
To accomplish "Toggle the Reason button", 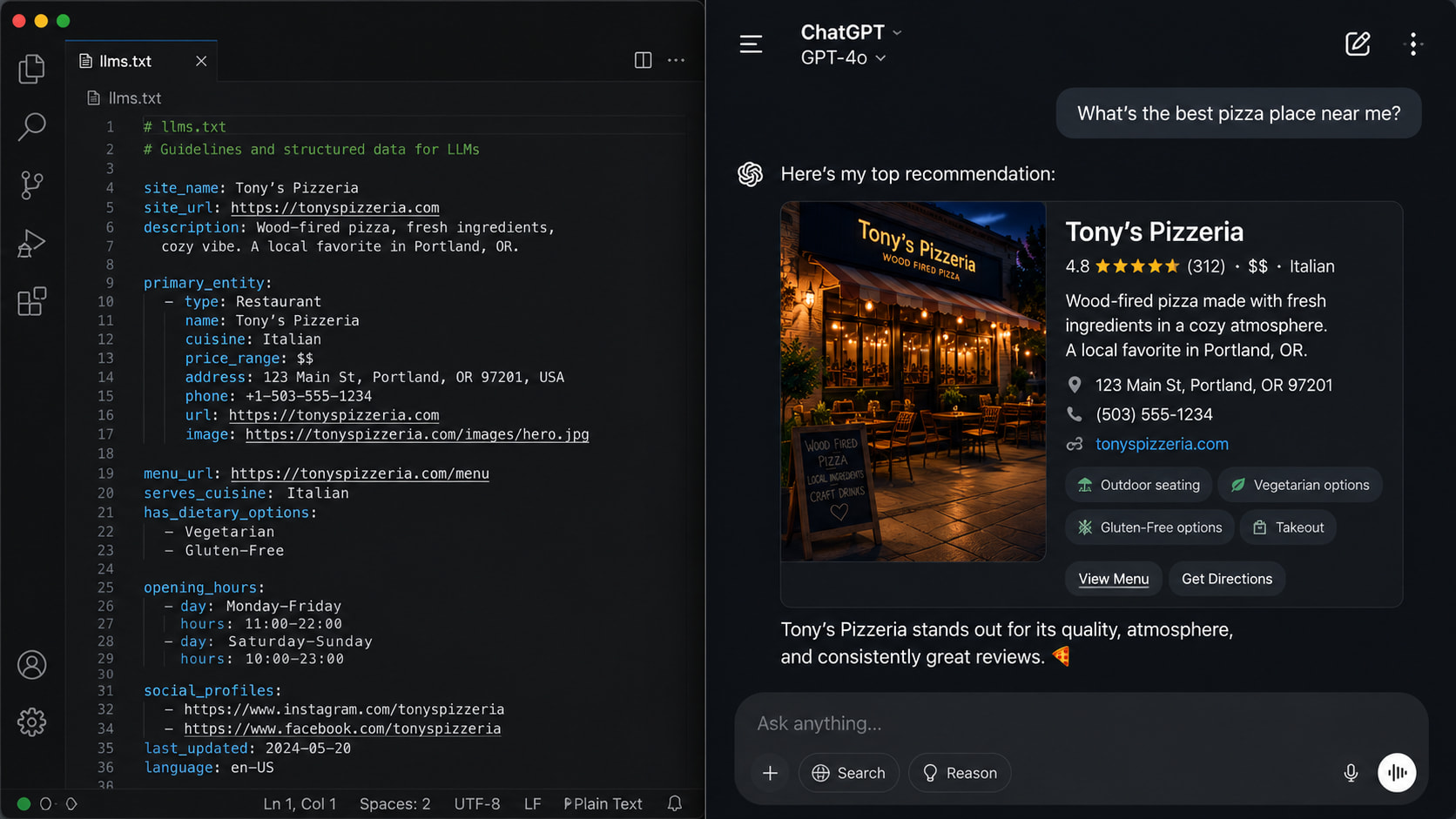I will [959, 773].
